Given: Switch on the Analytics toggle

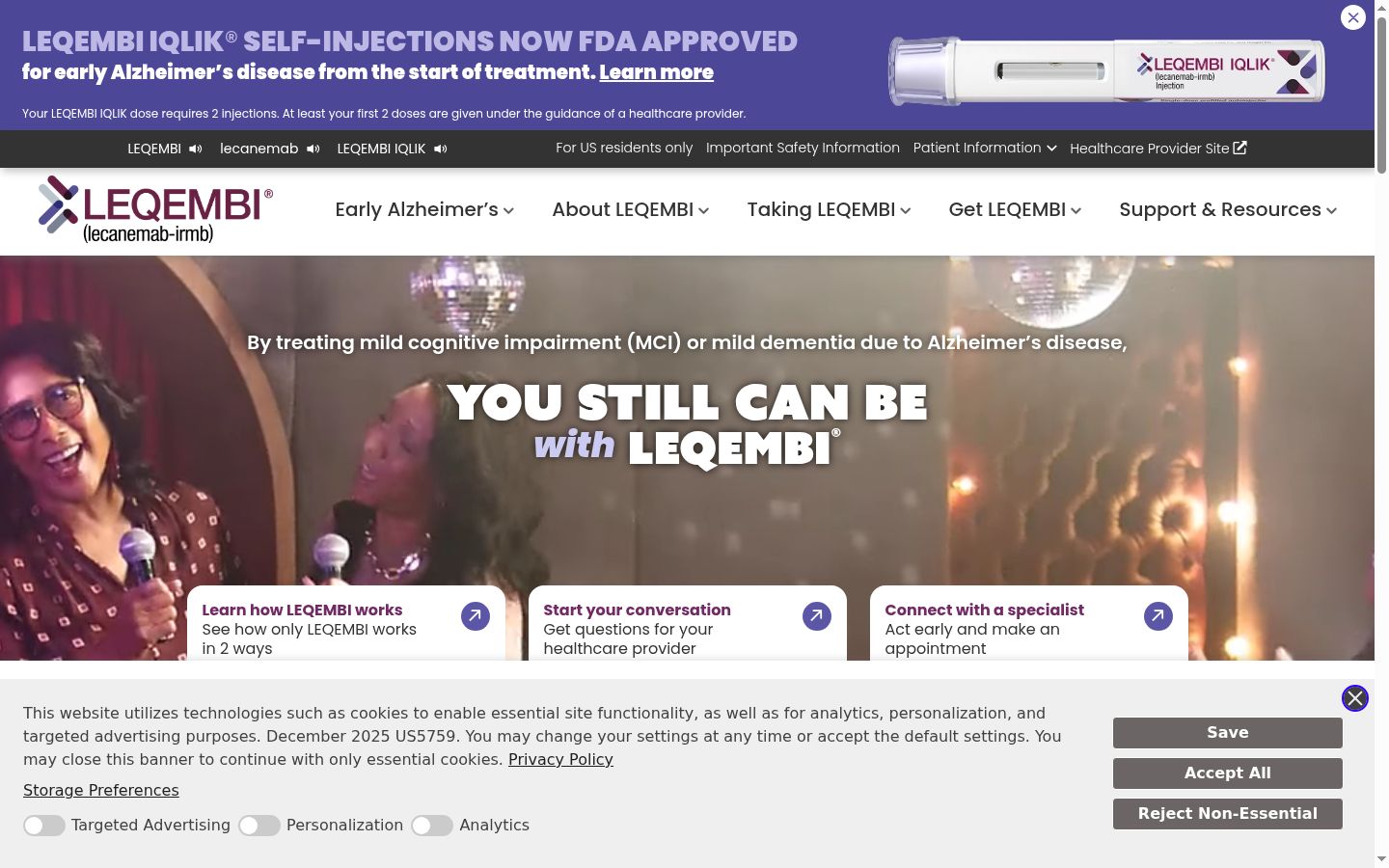Looking at the screenshot, I should click(x=432, y=826).
